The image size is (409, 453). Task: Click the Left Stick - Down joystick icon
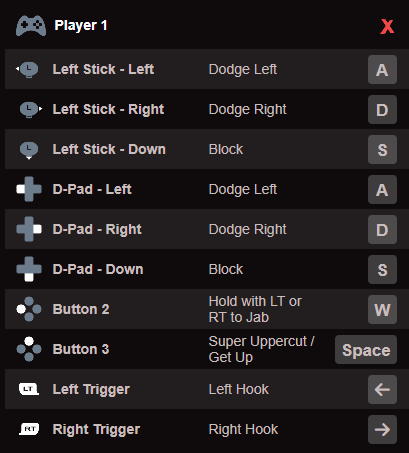pos(29,150)
